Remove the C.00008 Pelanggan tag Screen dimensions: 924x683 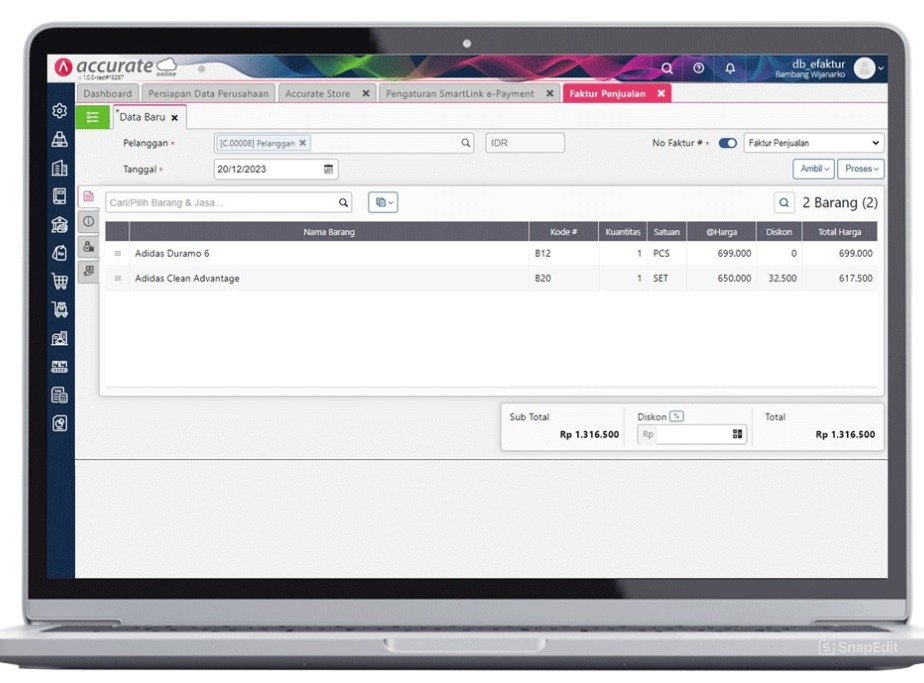[302, 143]
